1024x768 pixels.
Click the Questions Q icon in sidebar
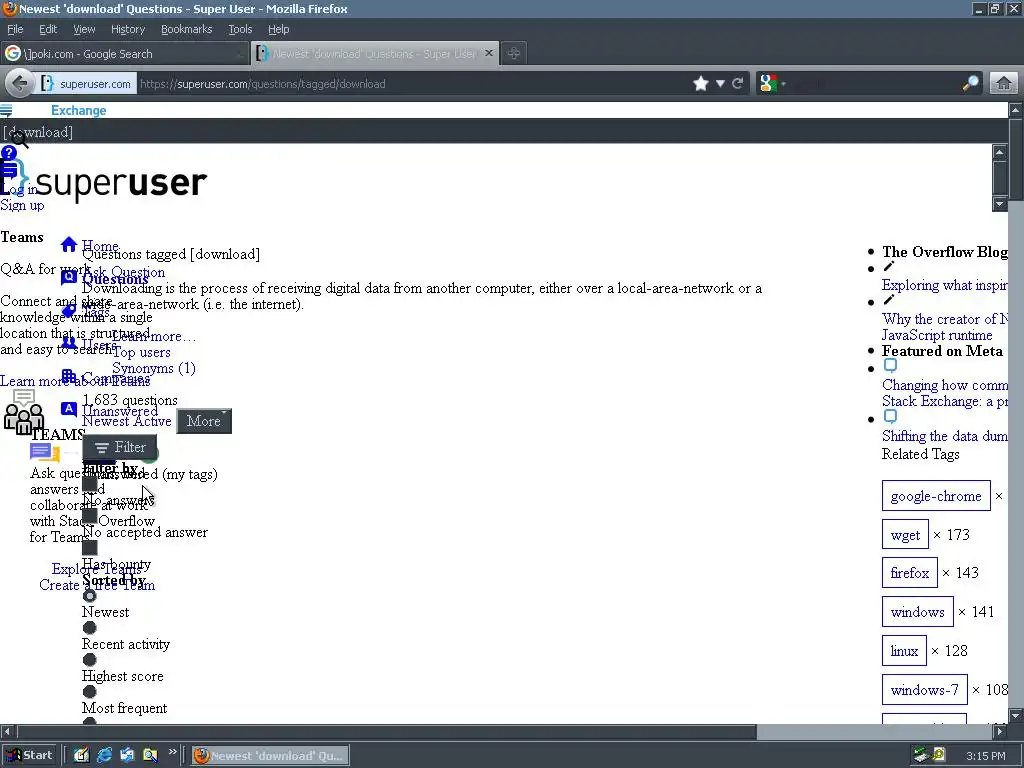(x=69, y=277)
